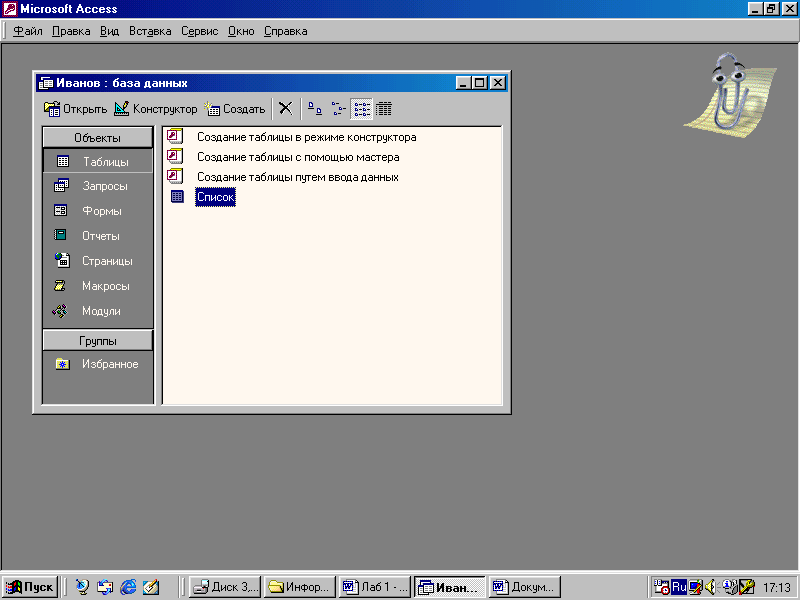Delete selected object with the X icon
This screenshot has width=800, height=600.
point(286,109)
